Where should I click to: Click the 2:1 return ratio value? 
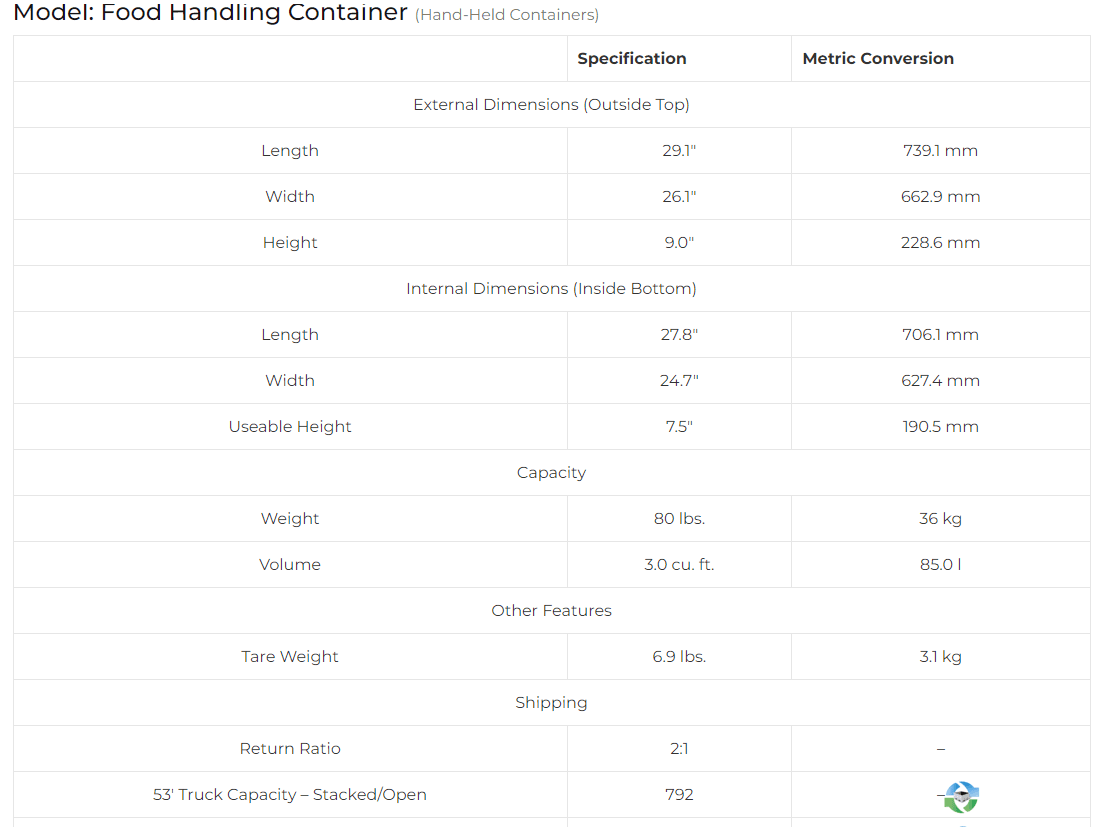(679, 748)
